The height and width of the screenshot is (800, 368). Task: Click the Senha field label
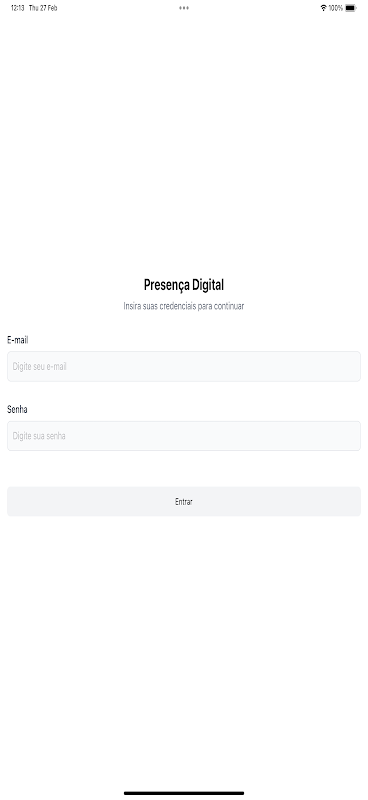tap(17, 409)
